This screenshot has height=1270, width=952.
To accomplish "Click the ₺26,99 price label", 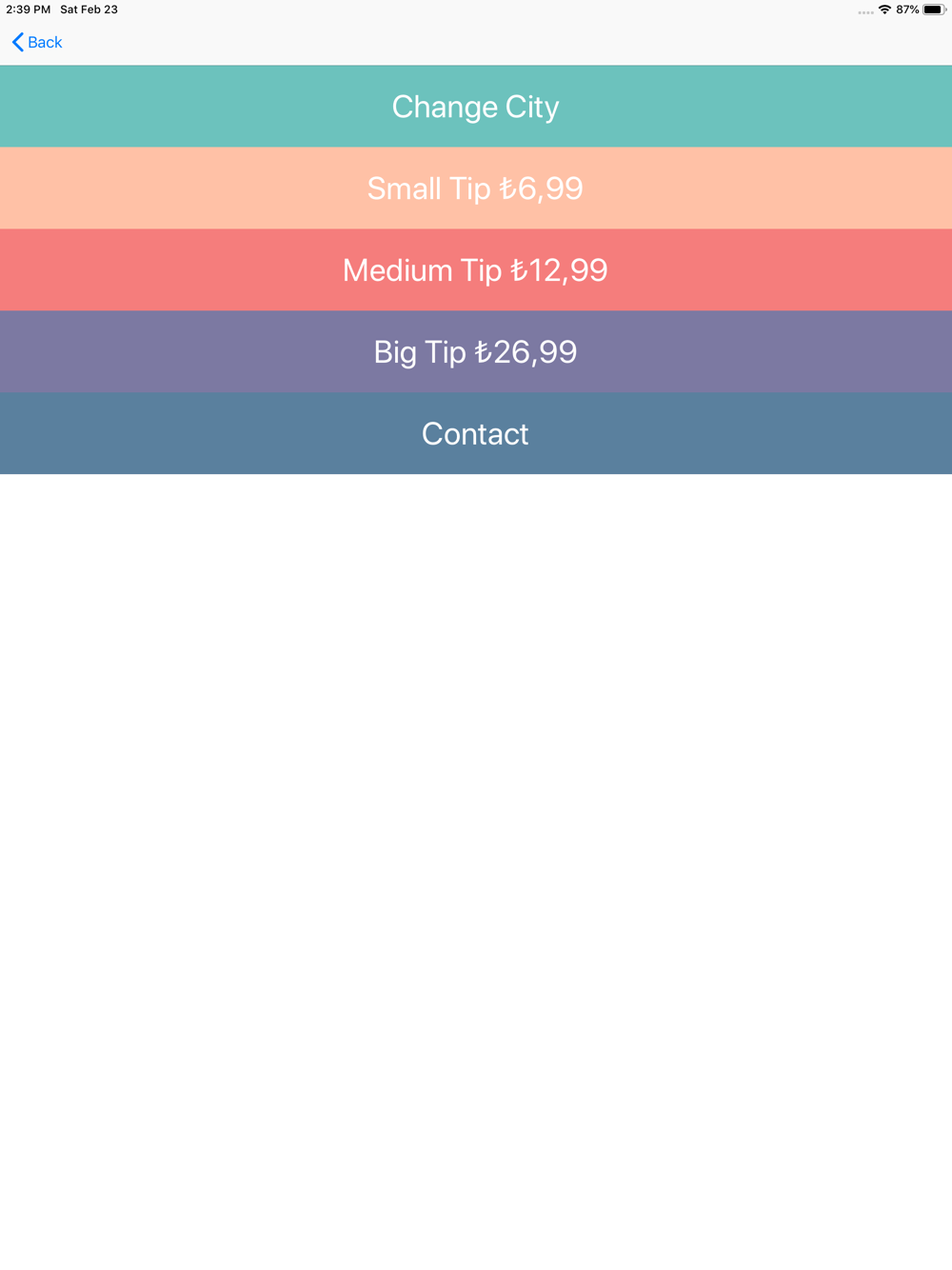I will (526, 352).
